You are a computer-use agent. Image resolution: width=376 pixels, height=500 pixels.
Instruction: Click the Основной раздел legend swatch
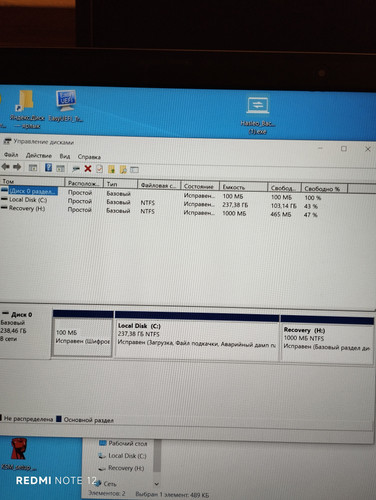pyautogui.click(x=59, y=419)
